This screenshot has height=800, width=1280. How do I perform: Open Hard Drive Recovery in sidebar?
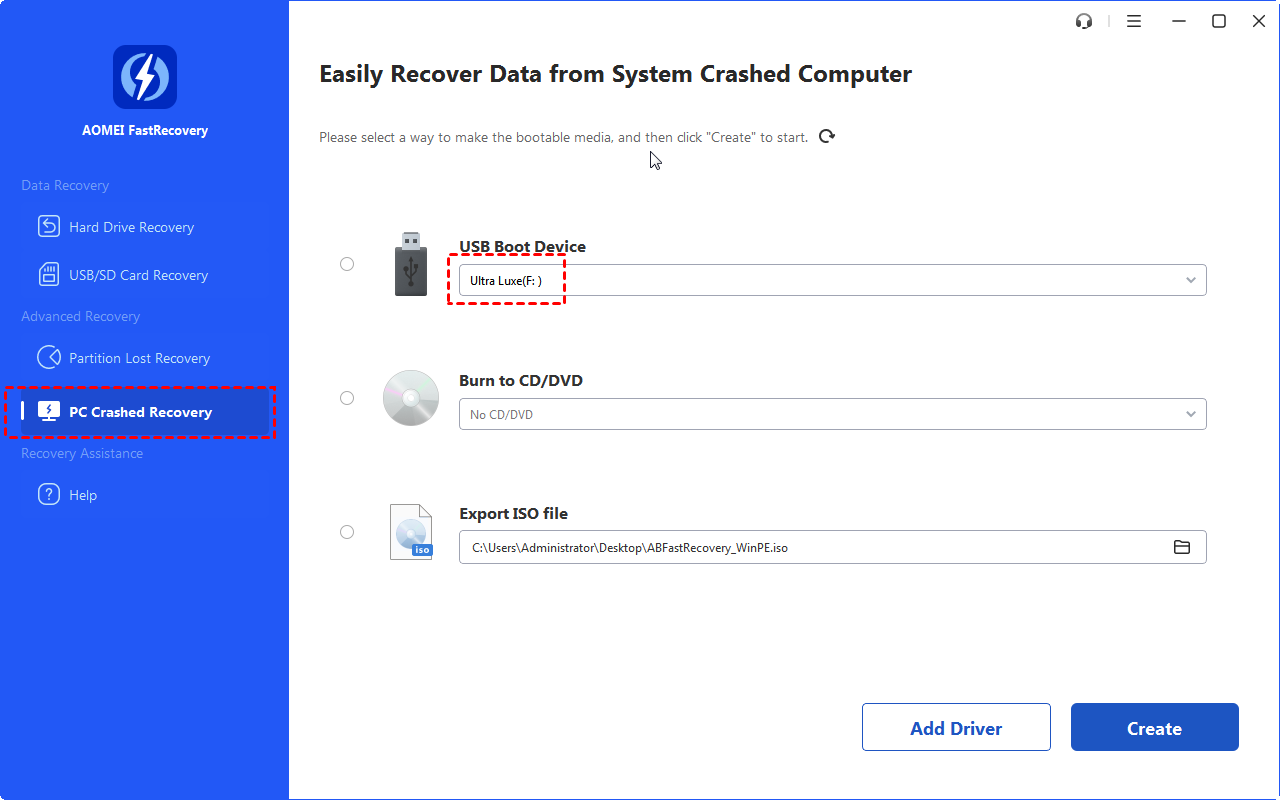131,227
